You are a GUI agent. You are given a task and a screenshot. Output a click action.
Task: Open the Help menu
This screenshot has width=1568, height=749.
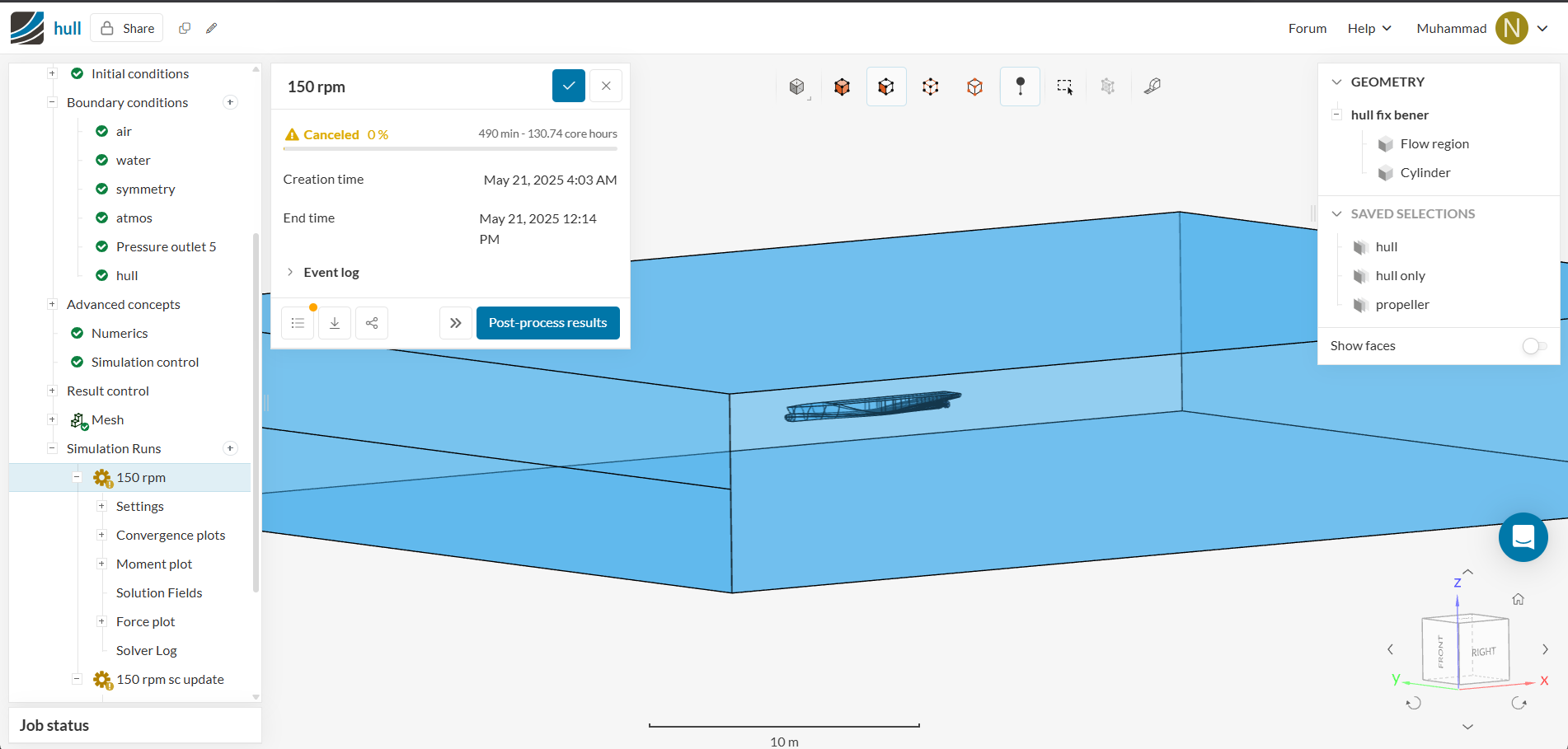[x=1368, y=27]
